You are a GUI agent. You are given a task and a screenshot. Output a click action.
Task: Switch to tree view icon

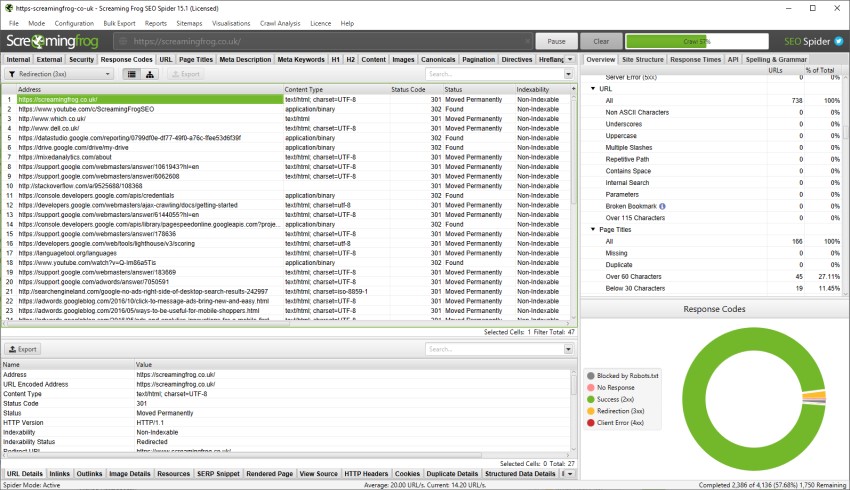pyautogui.click(x=149, y=74)
